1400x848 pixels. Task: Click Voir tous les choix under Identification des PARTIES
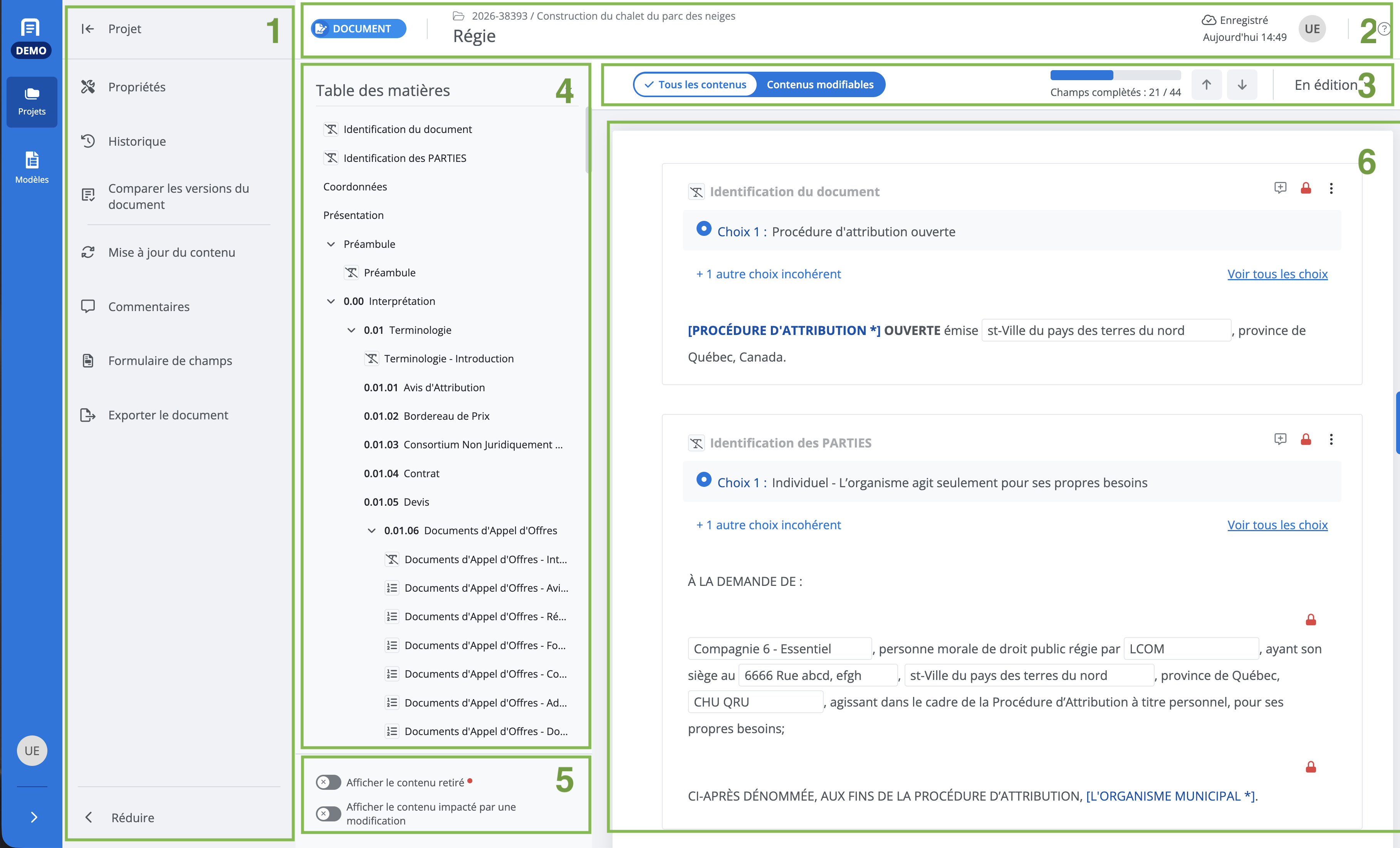coord(1277,525)
